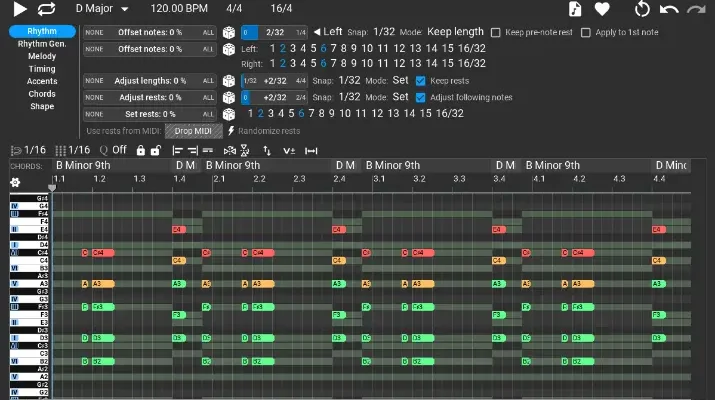
Task: Click the closed padlock icon
Action: pyautogui.click(x=141, y=150)
